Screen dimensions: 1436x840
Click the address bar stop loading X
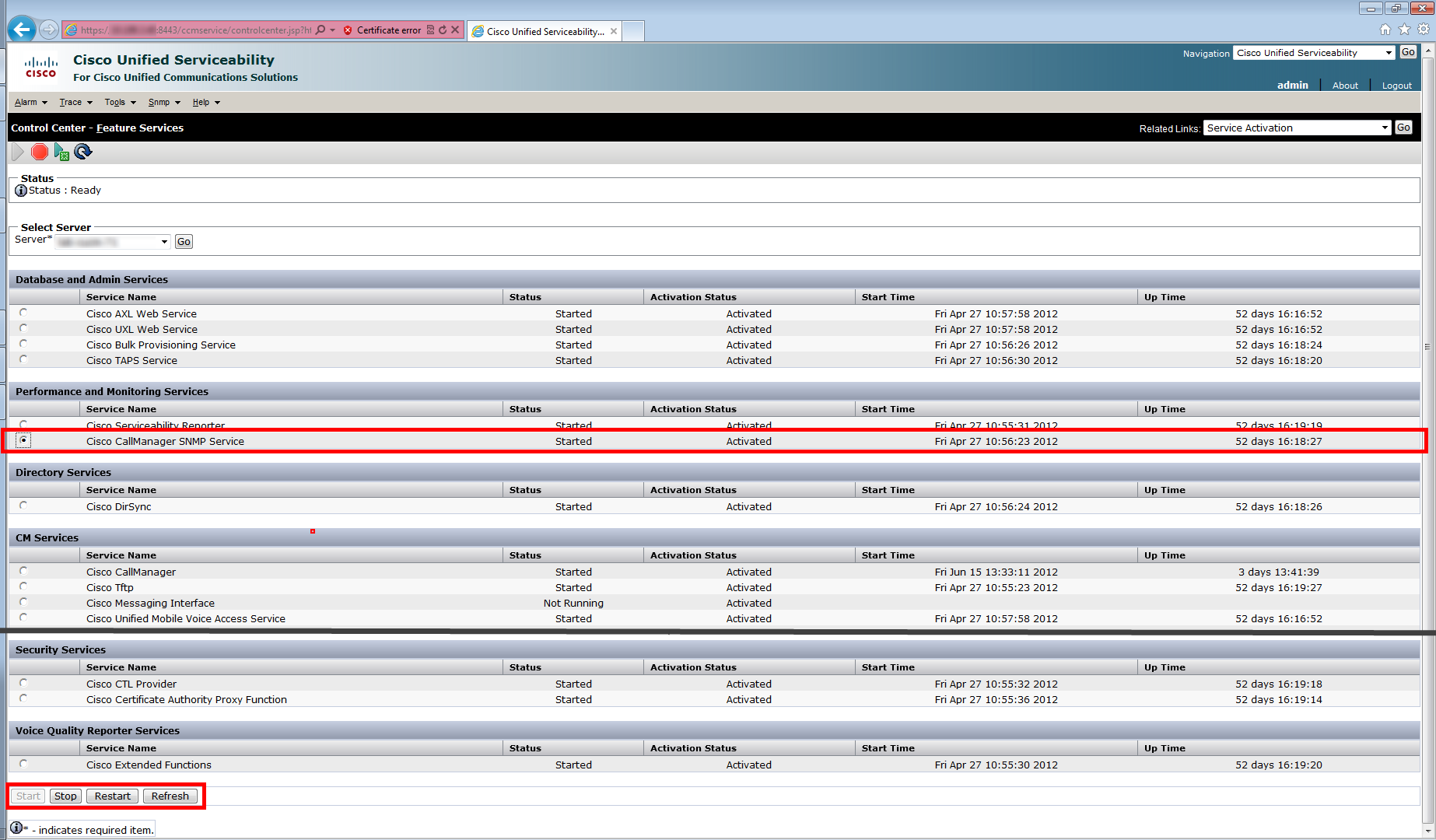[x=455, y=30]
